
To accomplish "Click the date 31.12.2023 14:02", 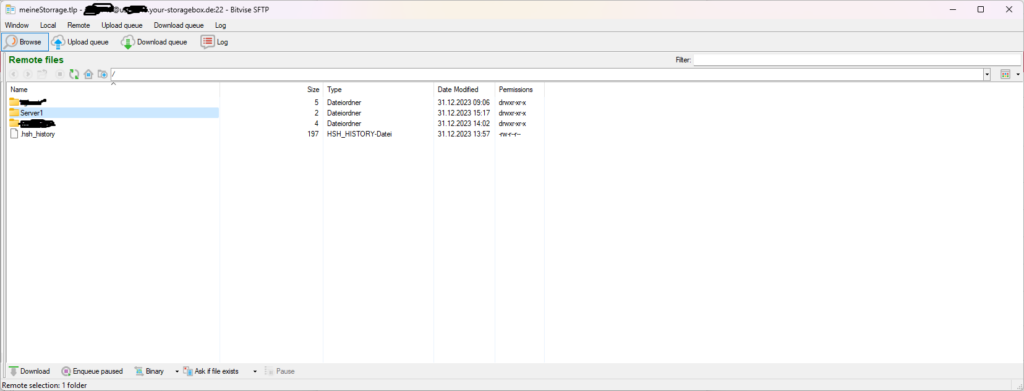I will (x=464, y=123).
